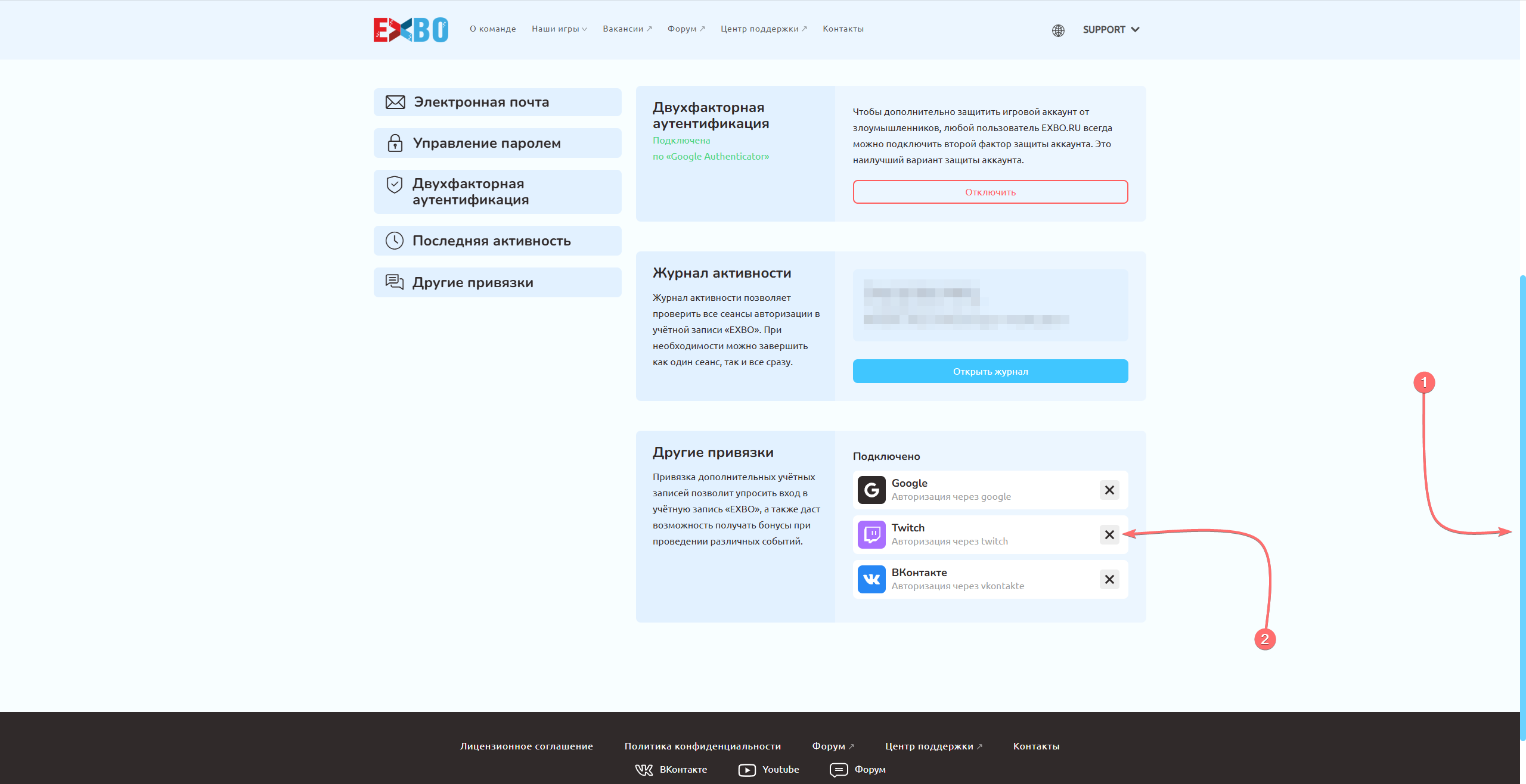
Task: Unlink the Google account
Action: [1109, 490]
